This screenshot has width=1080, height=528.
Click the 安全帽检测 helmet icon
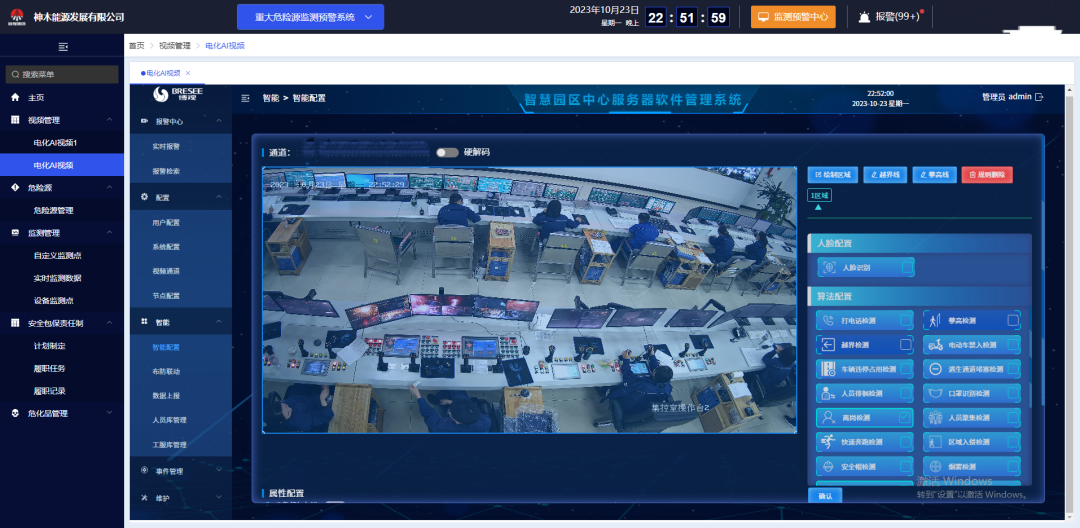tap(827, 466)
